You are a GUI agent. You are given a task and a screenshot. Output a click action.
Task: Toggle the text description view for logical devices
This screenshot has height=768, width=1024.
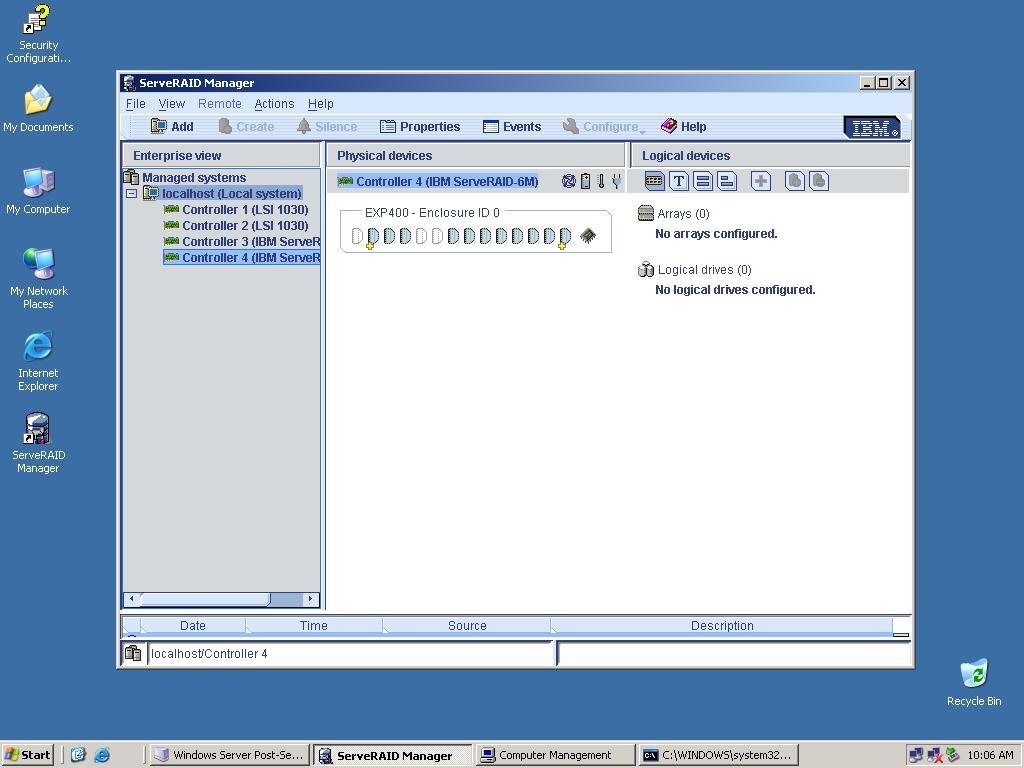pyautogui.click(x=679, y=181)
